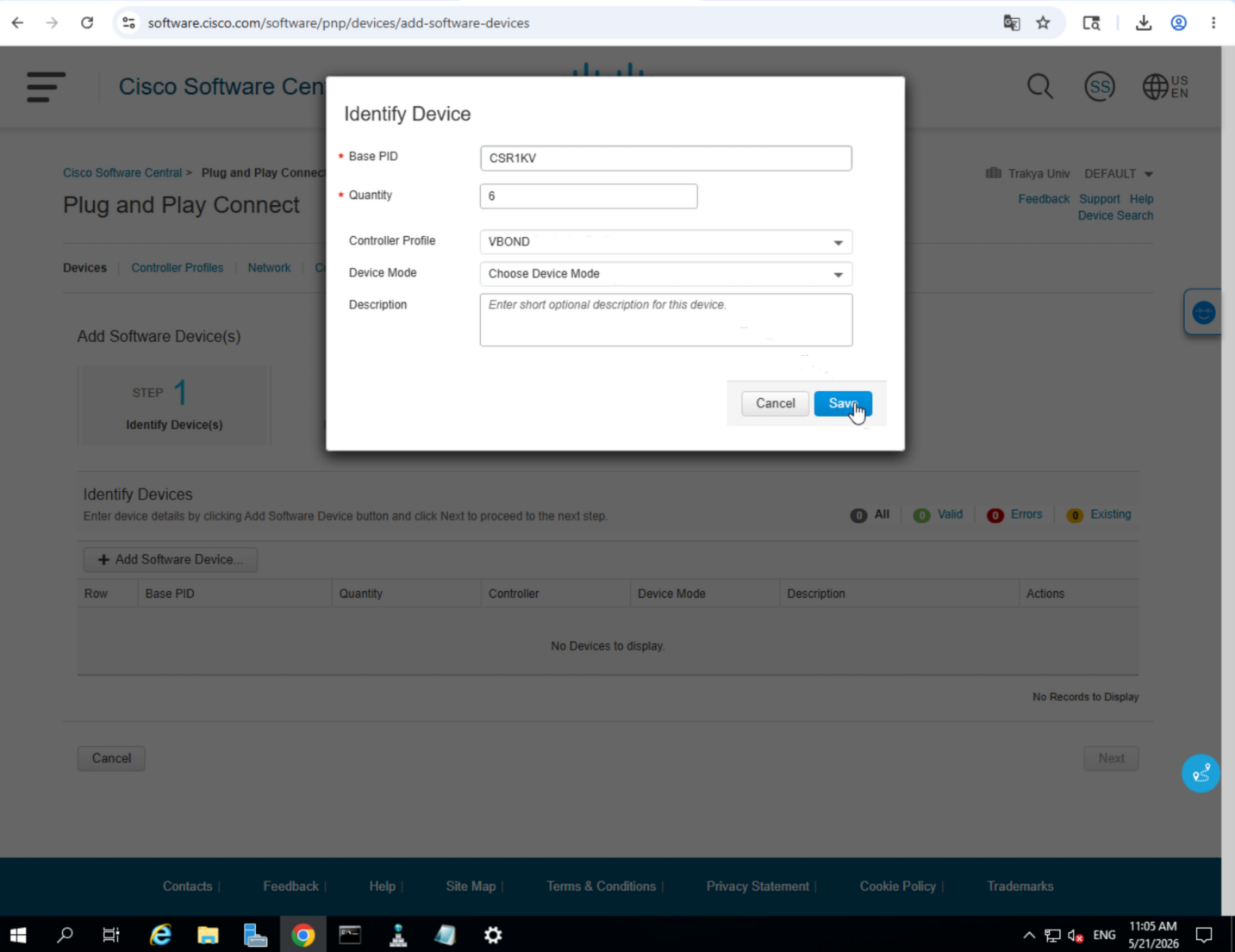Open the top Feedback link
The image size is (1235, 952).
click(1044, 199)
